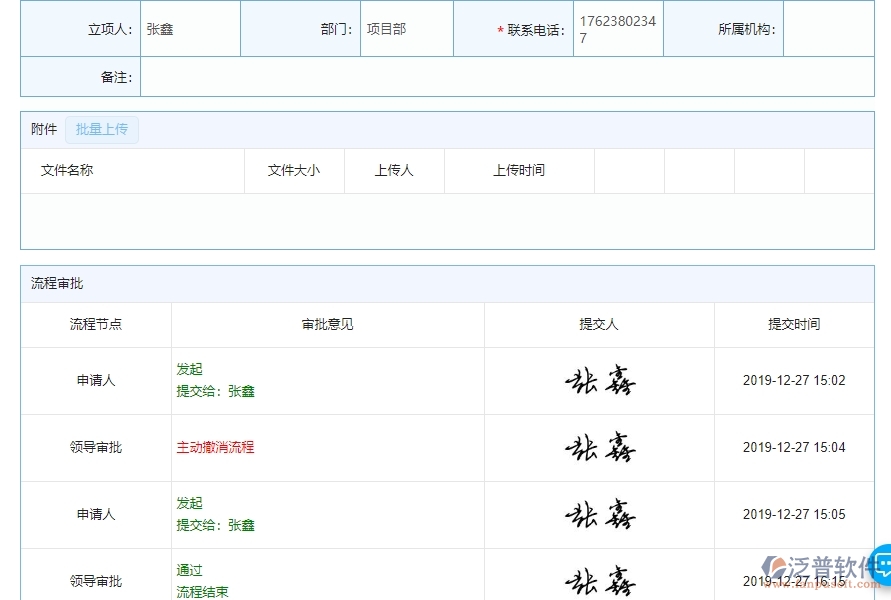Click the 提交时间 column header
The image size is (891, 600).
pos(793,324)
